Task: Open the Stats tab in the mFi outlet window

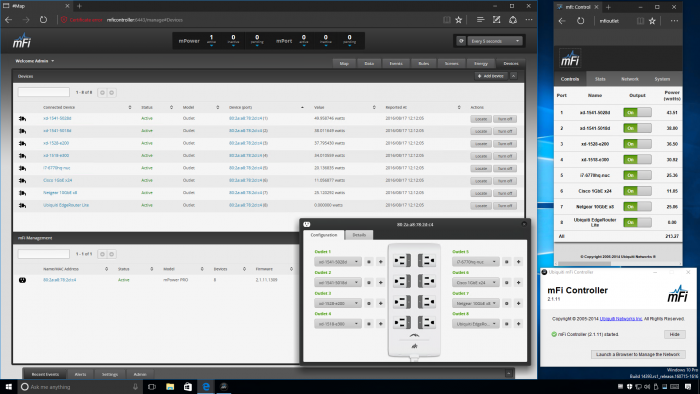Action: point(600,79)
